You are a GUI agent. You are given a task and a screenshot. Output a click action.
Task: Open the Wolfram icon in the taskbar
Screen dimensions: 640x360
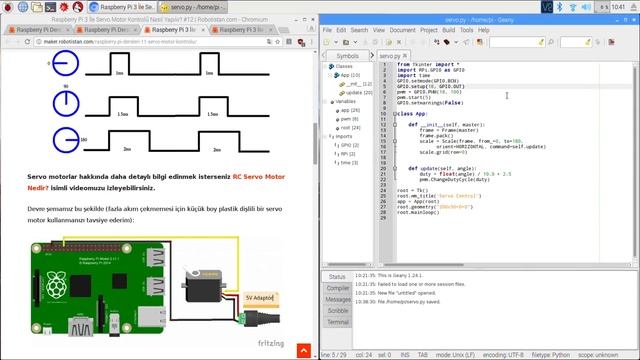78,7
